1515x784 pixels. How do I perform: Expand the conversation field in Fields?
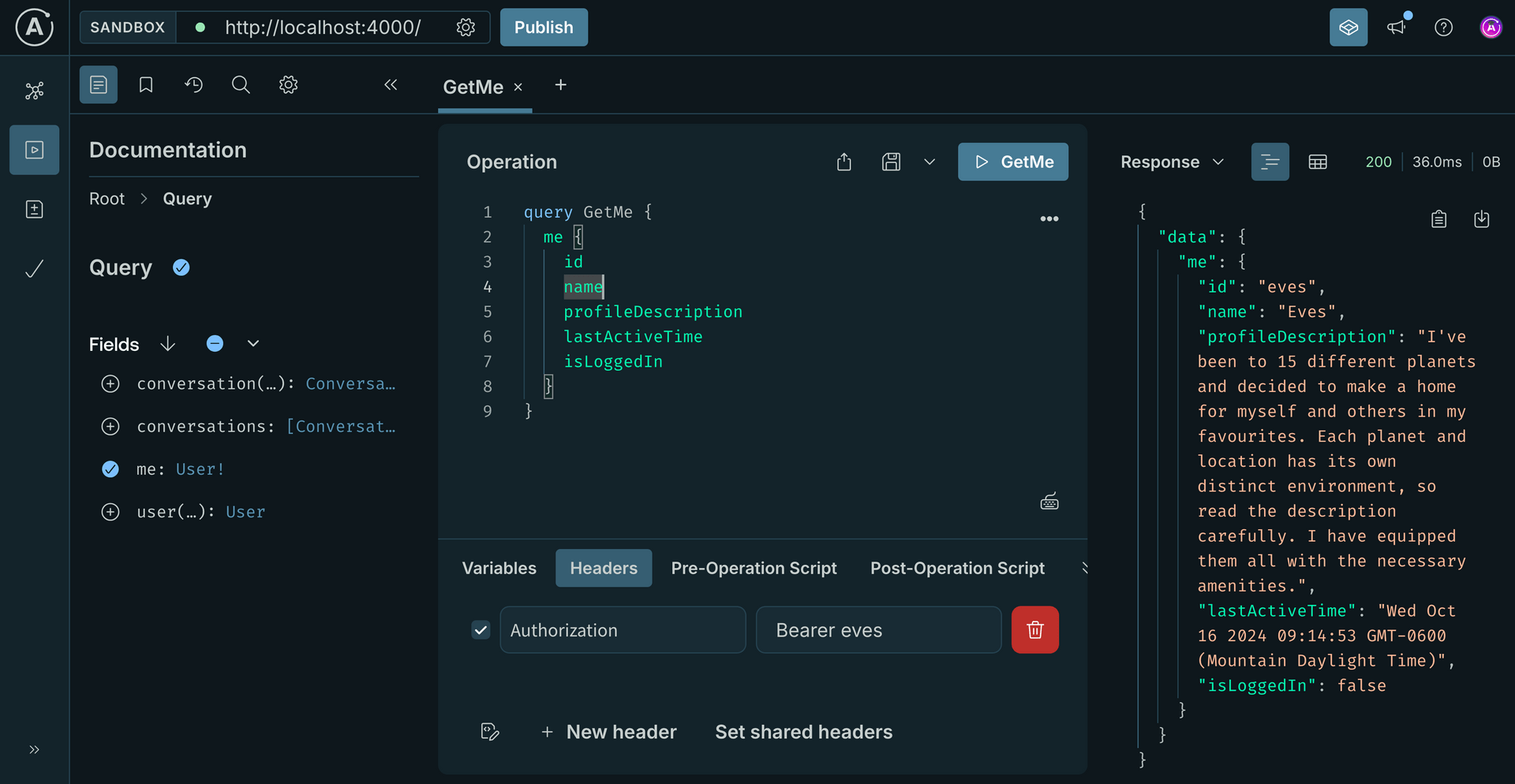(110, 384)
